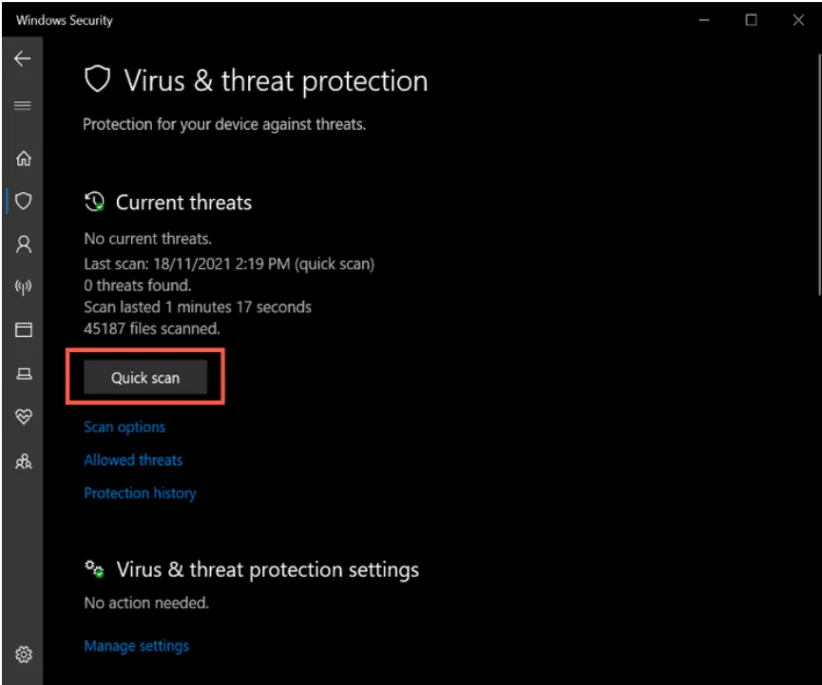Open the Home sidebar icon
822x685 pixels.
click(x=24, y=158)
